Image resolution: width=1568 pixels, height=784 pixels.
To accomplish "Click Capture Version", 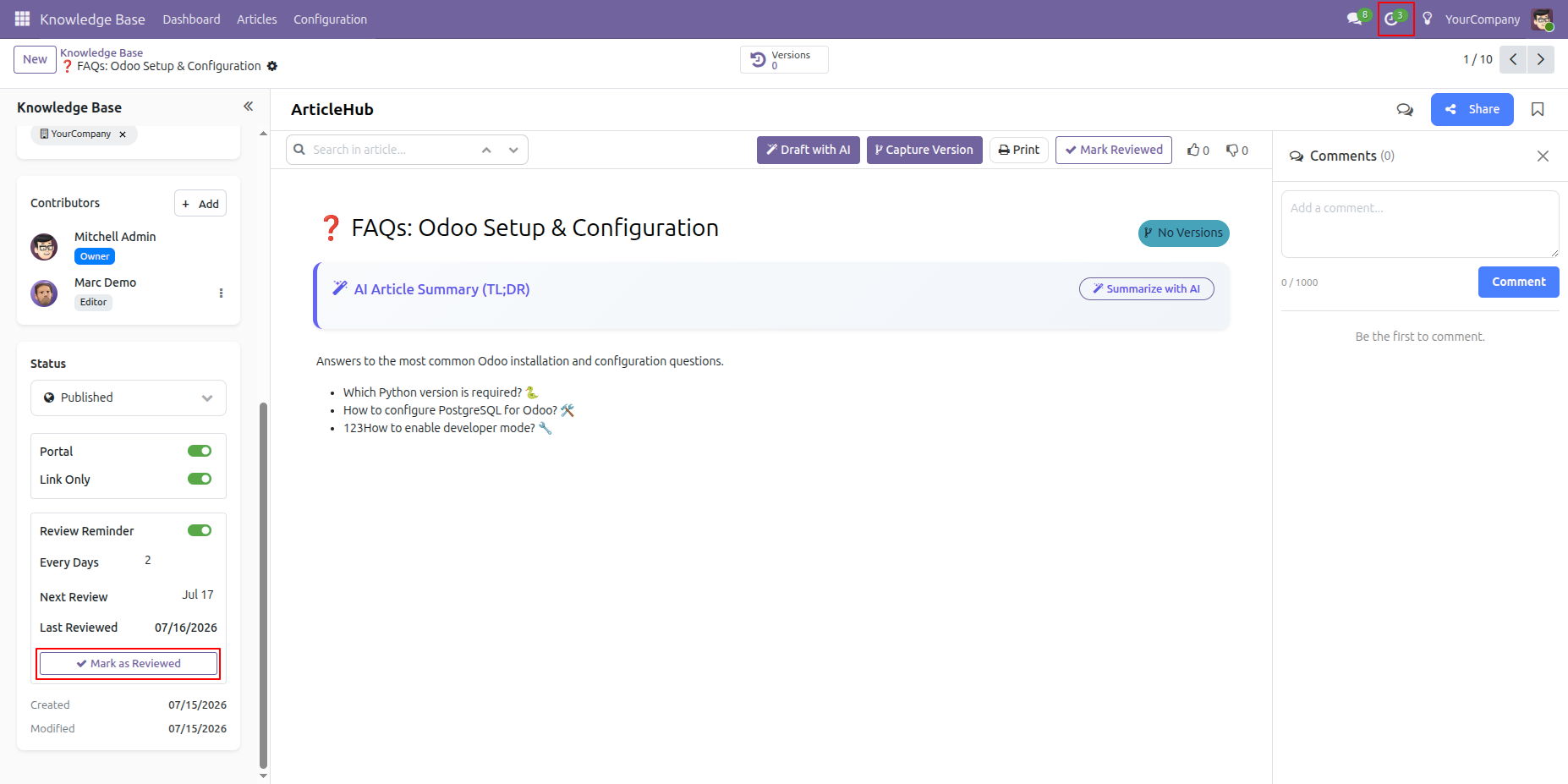I will (x=924, y=150).
